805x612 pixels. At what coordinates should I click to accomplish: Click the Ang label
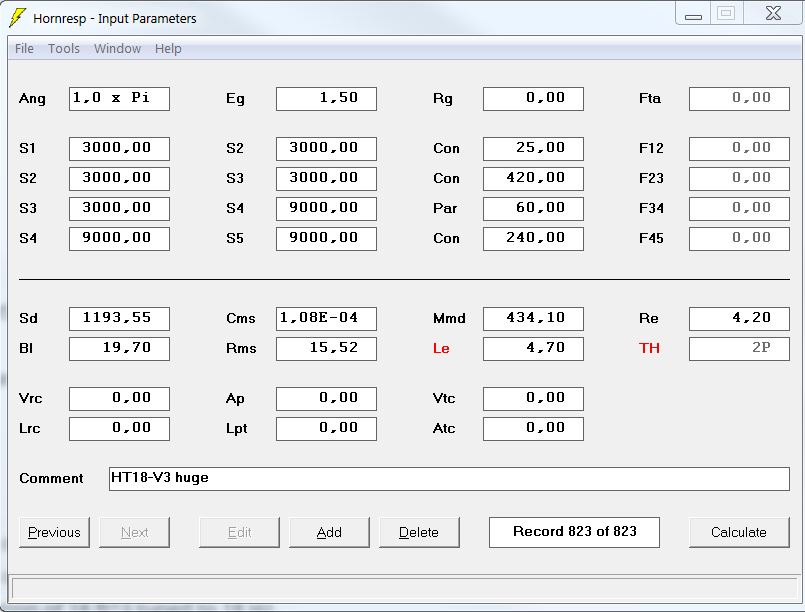click(x=32, y=99)
